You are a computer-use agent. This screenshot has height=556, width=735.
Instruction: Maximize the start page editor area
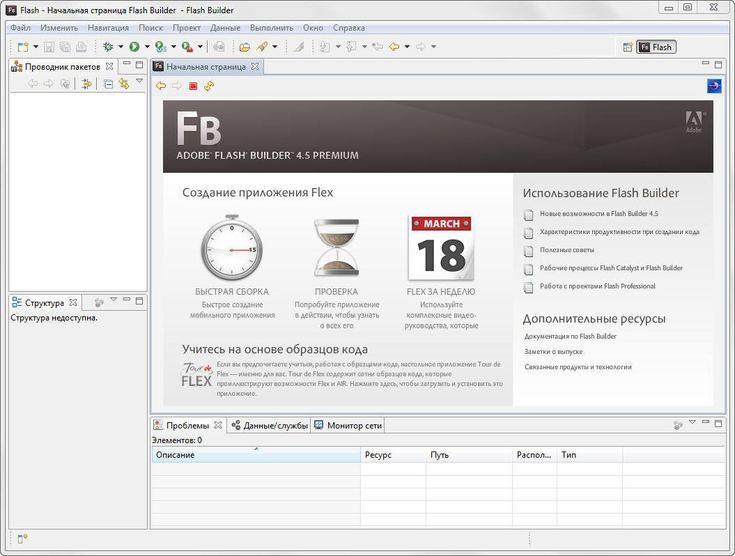pos(718,65)
